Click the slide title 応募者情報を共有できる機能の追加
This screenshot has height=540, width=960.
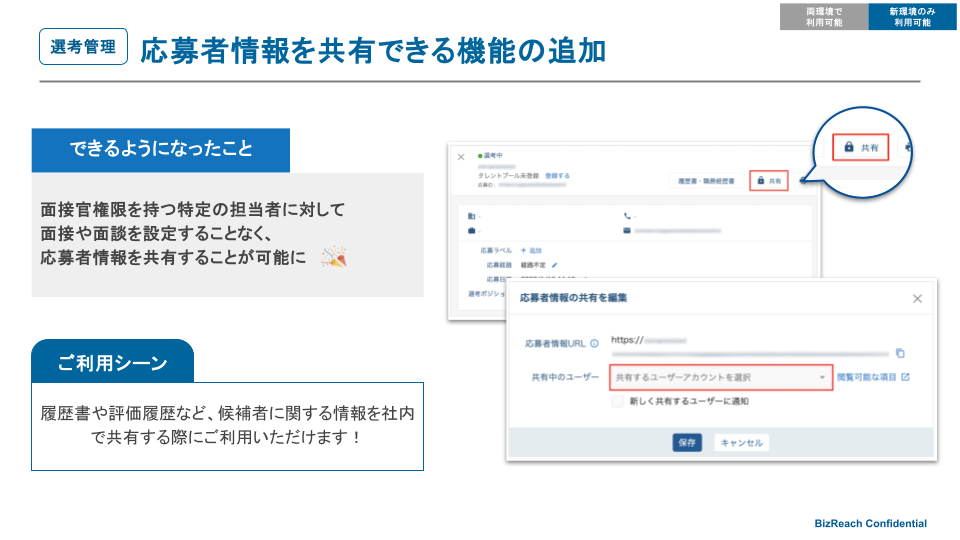373,51
